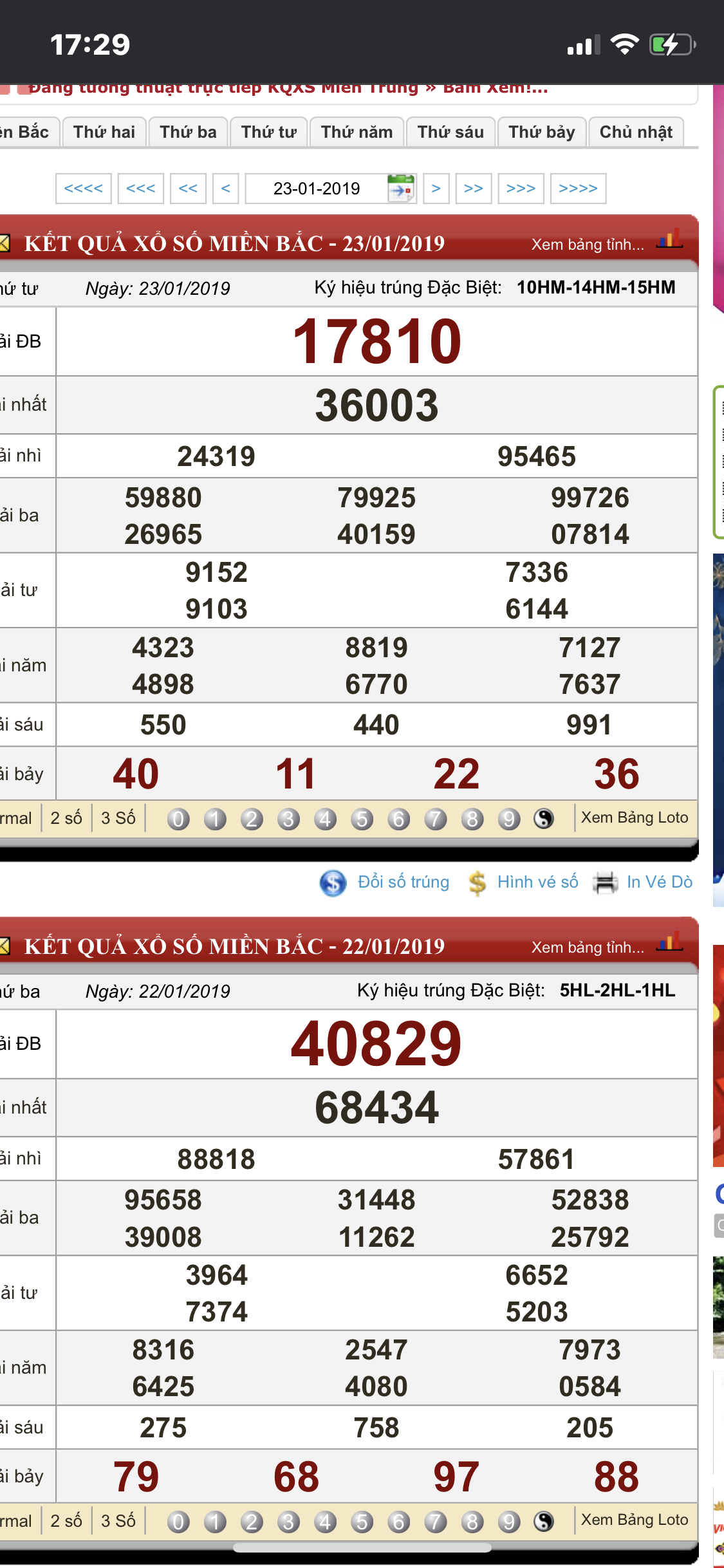
Task: Go to previous day with single left arrow
Action: 226,189
